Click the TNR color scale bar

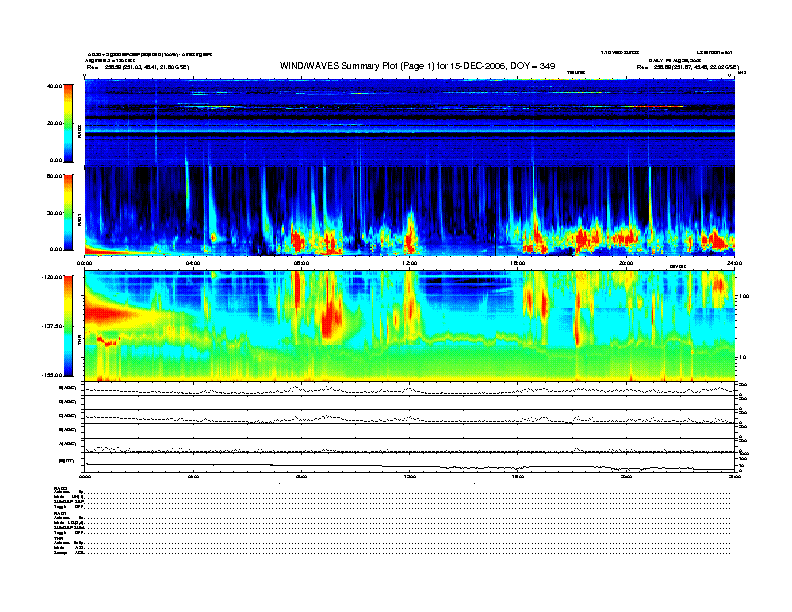click(68, 326)
